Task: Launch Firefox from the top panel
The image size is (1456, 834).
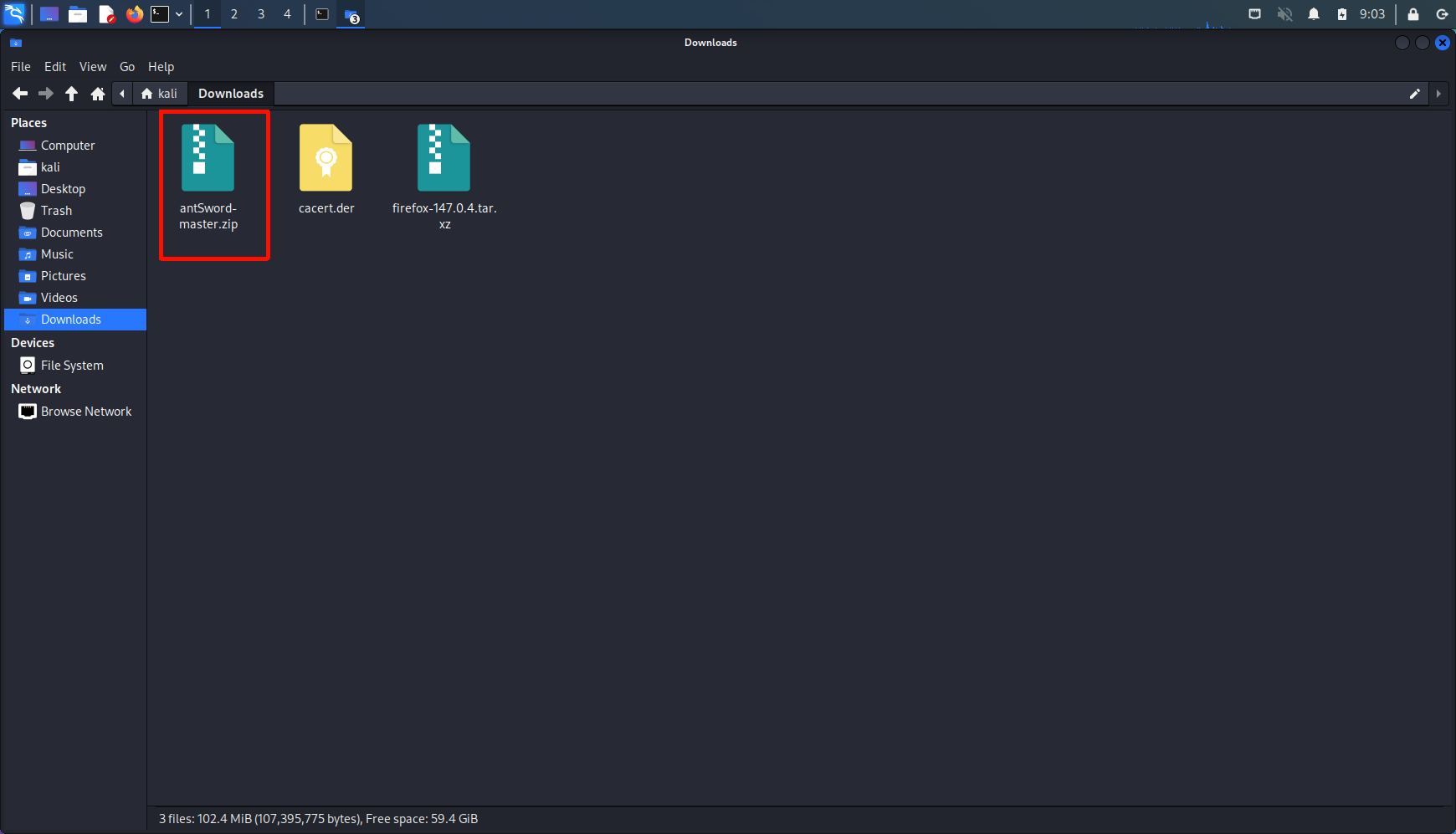Action: click(134, 14)
